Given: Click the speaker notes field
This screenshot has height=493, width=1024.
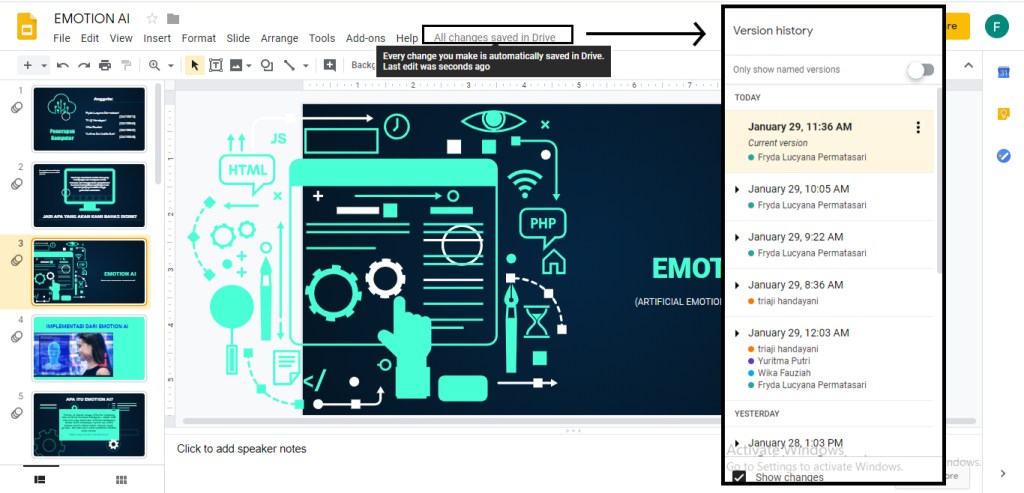Looking at the screenshot, I should coord(400,449).
